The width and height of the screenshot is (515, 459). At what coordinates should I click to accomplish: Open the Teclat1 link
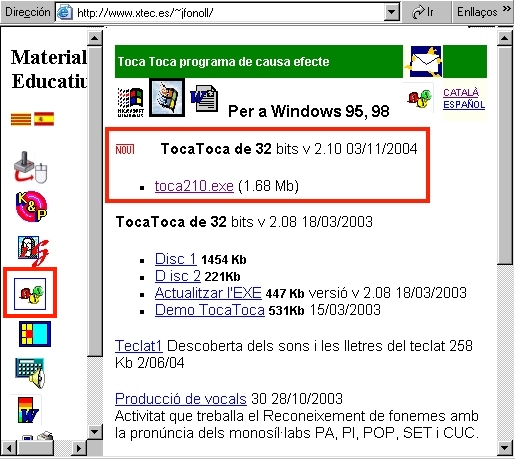tap(139, 346)
